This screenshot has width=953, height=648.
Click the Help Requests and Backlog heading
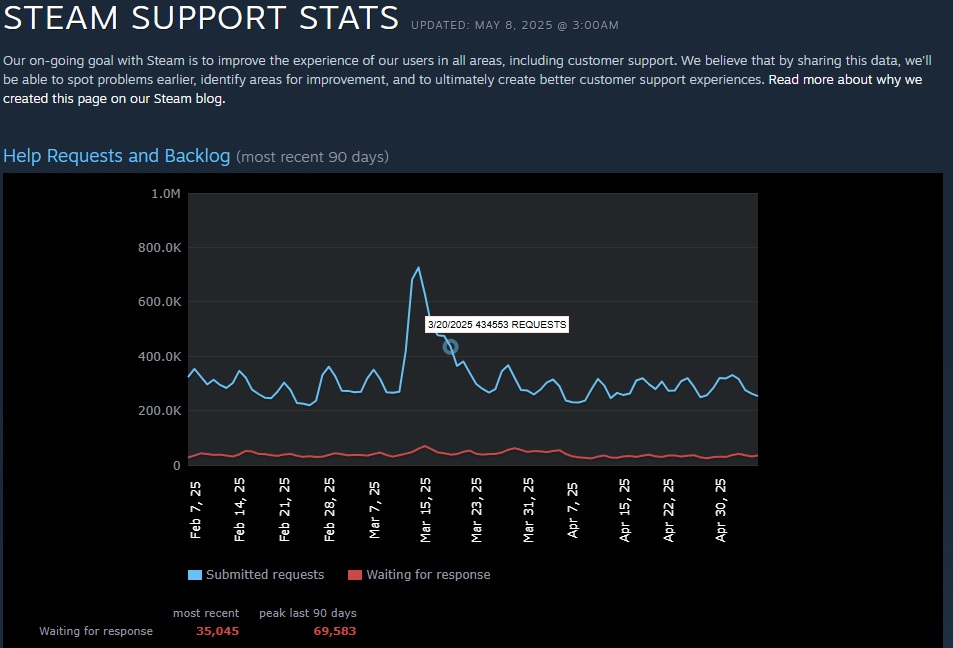tap(117, 156)
